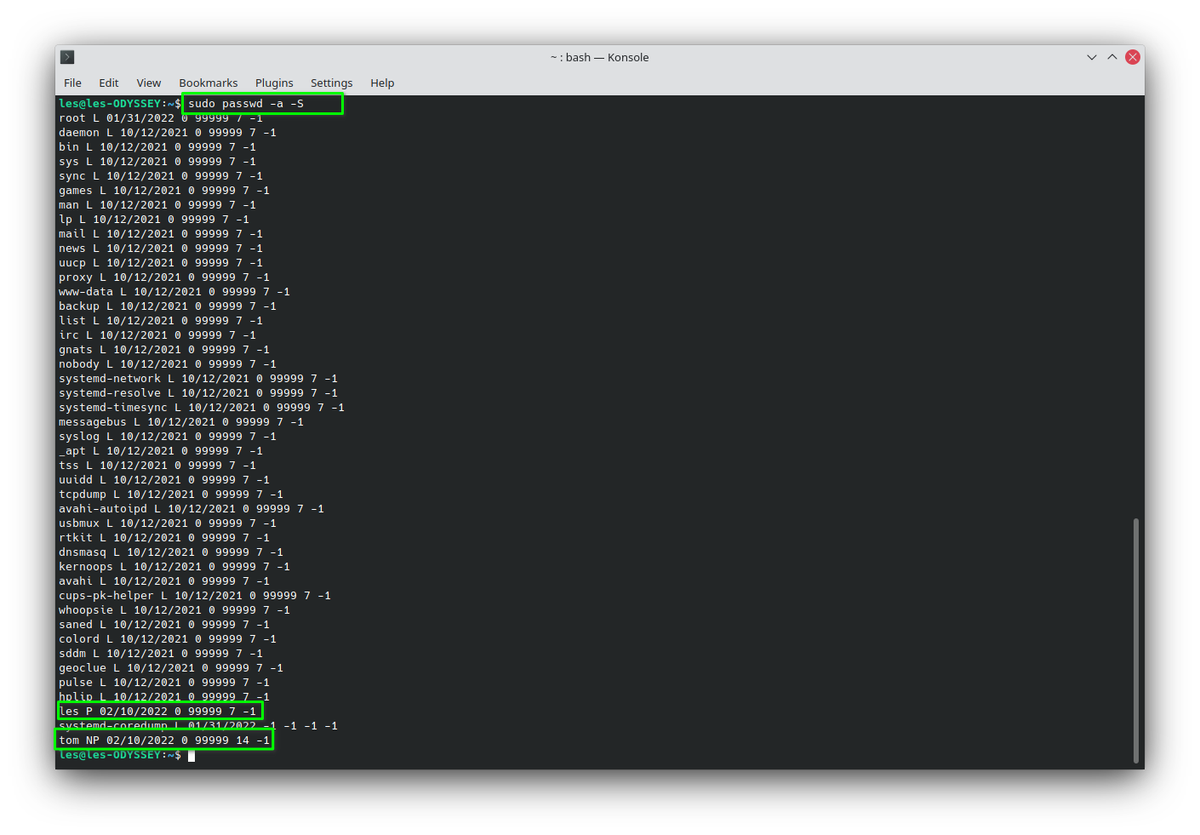Shade the window using the down chevron icon
The width and height of the screenshot is (1200, 835).
(x=1092, y=57)
